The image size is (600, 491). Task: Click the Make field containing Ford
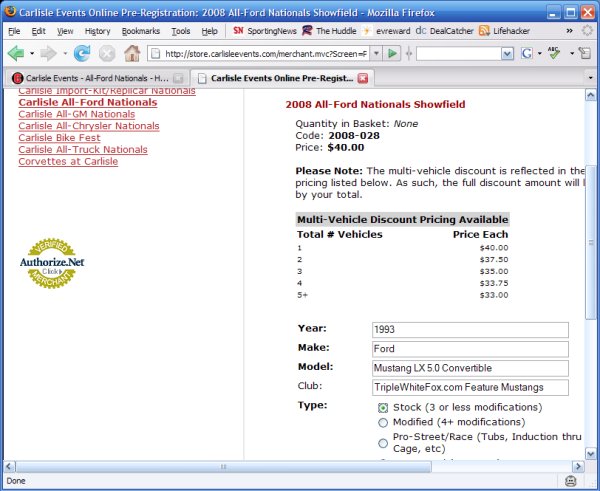(x=470, y=349)
